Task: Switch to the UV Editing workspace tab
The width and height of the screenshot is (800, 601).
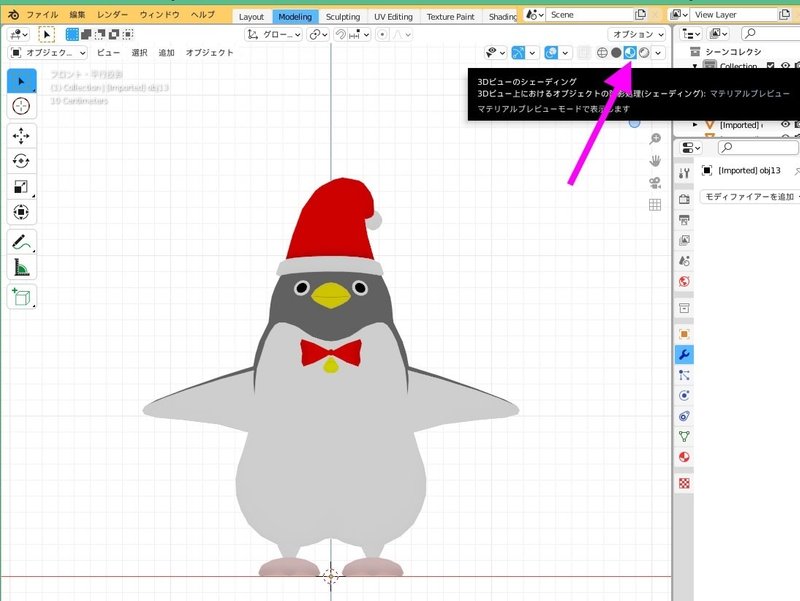Action: click(x=393, y=17)
